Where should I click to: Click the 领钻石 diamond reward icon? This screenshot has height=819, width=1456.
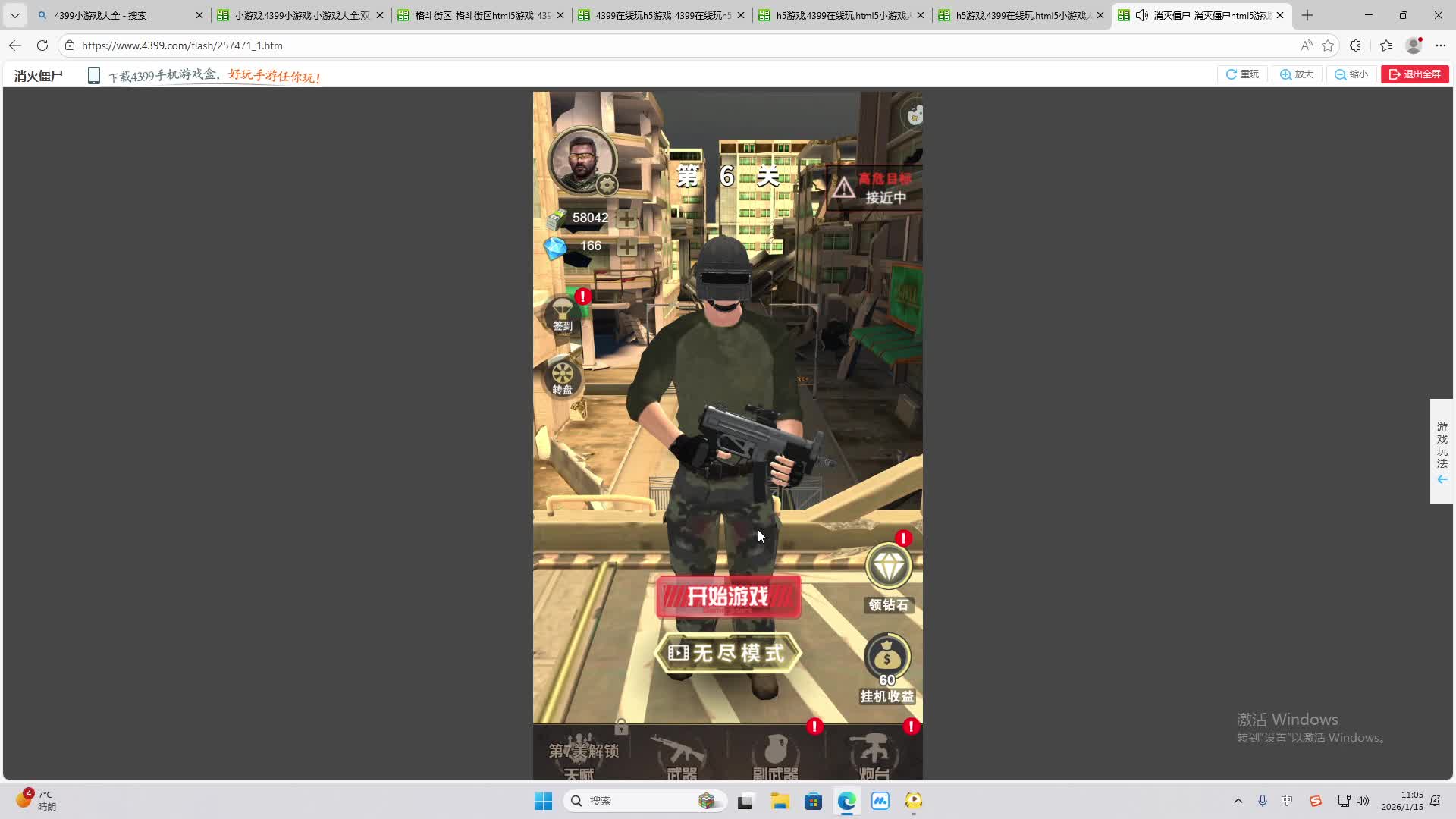tap(888, 567)
